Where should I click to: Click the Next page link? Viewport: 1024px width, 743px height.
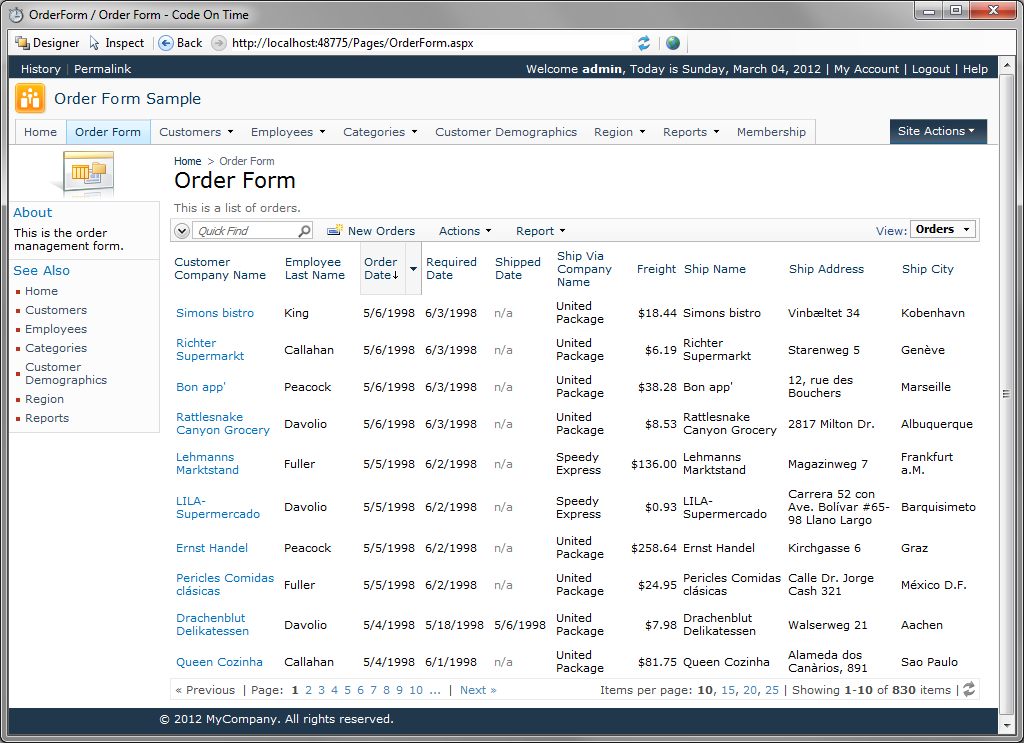[478, 690]
